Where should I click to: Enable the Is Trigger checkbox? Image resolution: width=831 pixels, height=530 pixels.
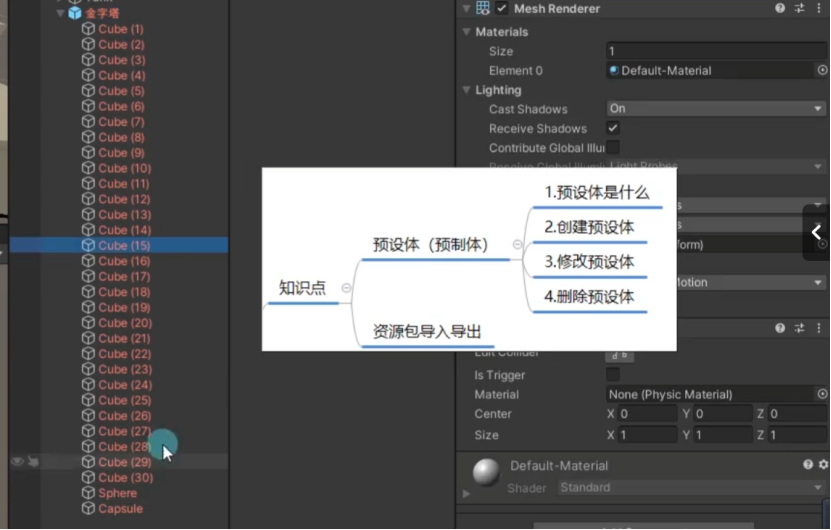pos(613,375)
